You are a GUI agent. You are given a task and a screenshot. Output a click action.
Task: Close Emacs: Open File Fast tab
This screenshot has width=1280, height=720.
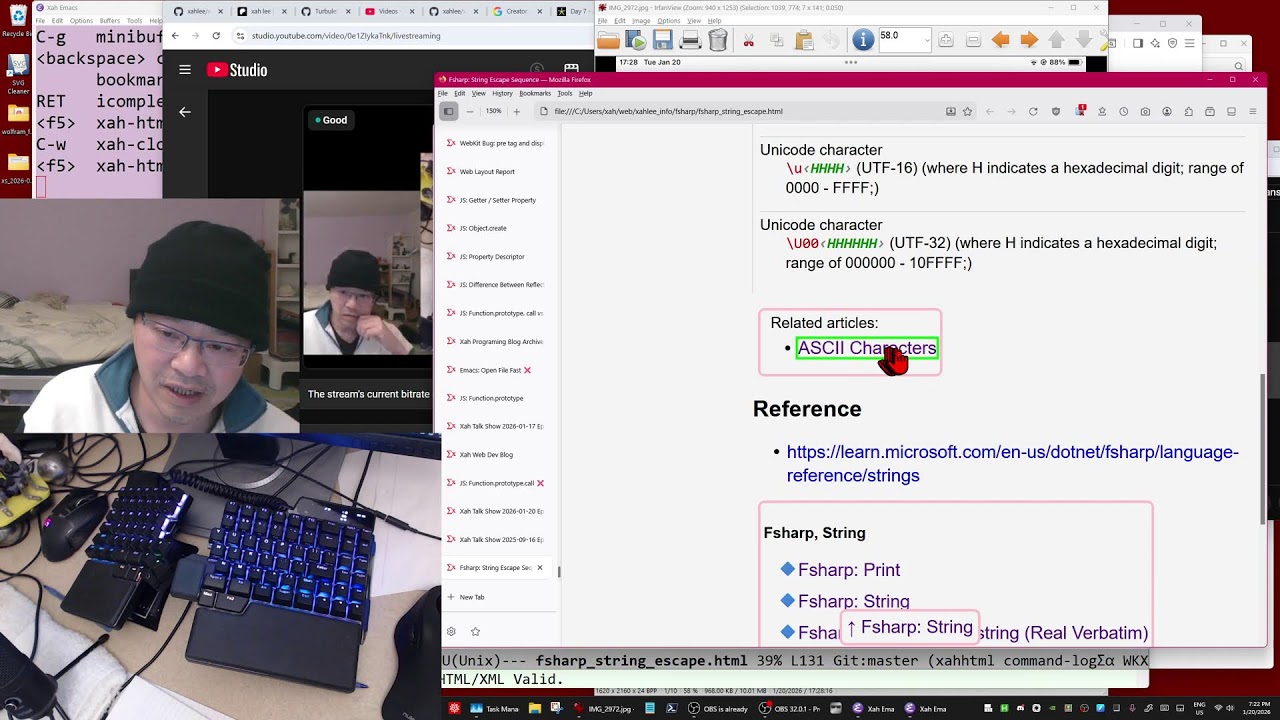coord(527,370)
